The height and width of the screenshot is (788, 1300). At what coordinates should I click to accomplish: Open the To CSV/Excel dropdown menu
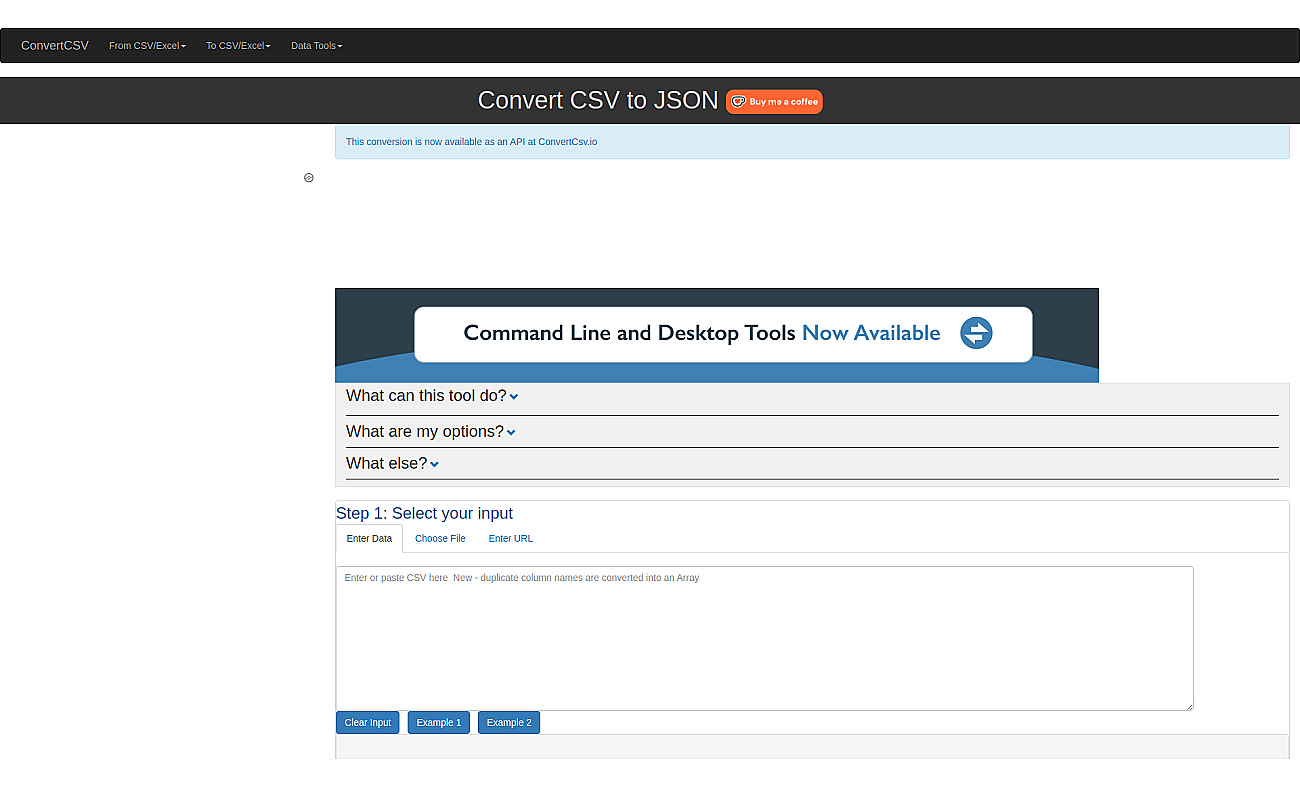[x=238, y=46]
